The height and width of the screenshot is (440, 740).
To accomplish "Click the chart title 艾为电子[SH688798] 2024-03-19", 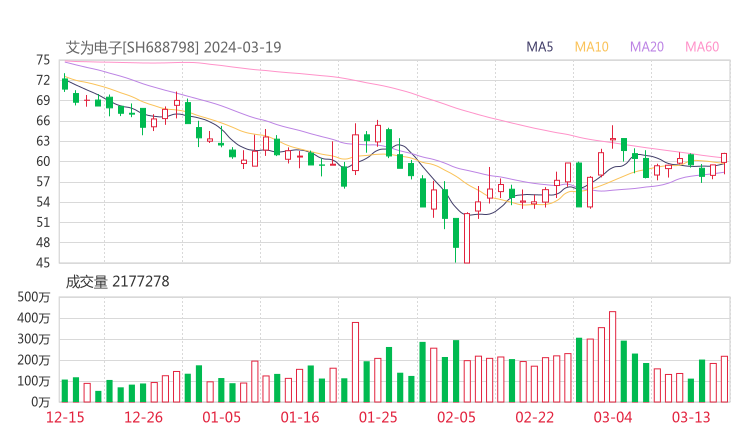I will [x=173, y=47].
